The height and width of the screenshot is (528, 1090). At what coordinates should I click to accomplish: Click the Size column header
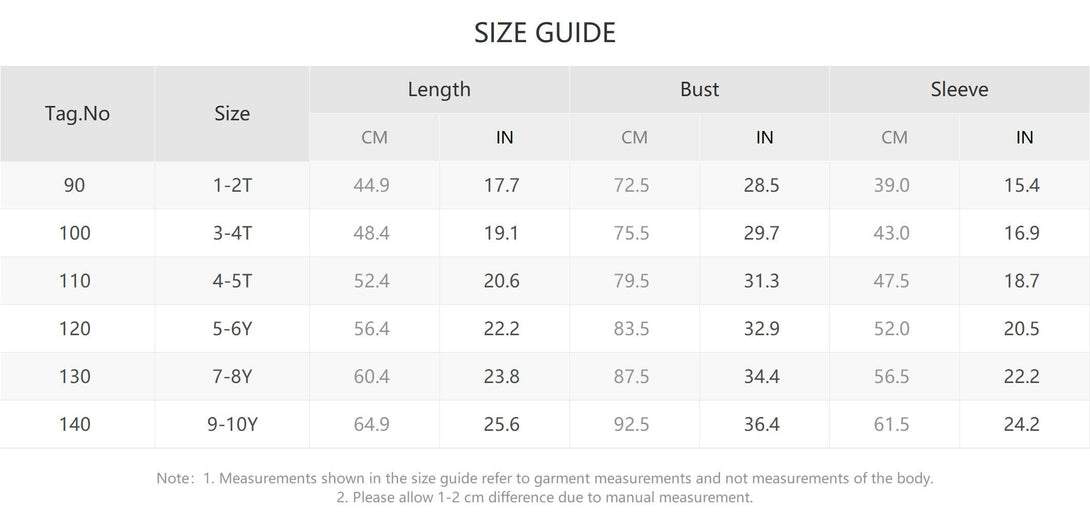coord(232,113)
